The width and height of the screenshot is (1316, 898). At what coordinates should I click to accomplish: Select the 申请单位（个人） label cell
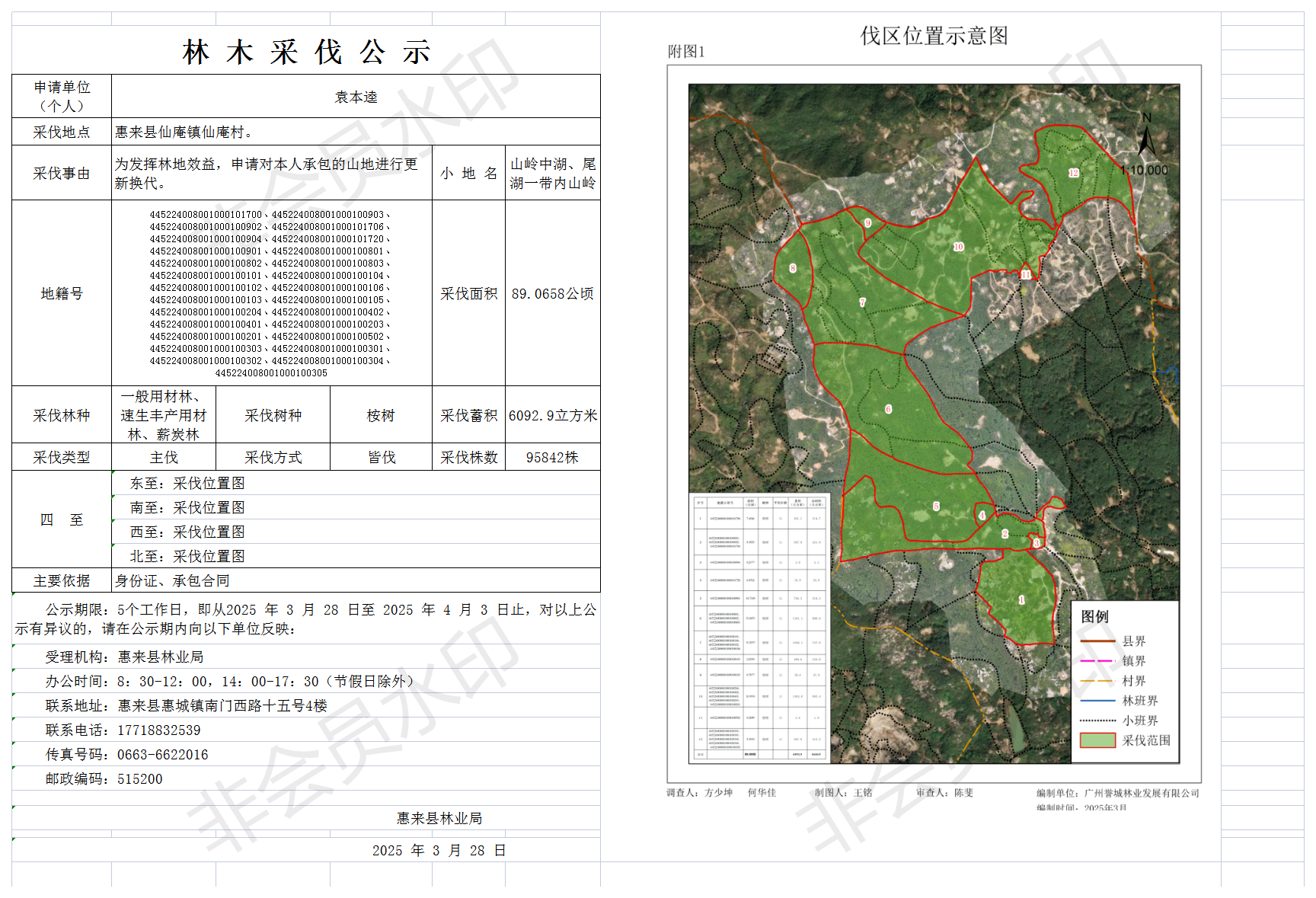coord(62,96)
